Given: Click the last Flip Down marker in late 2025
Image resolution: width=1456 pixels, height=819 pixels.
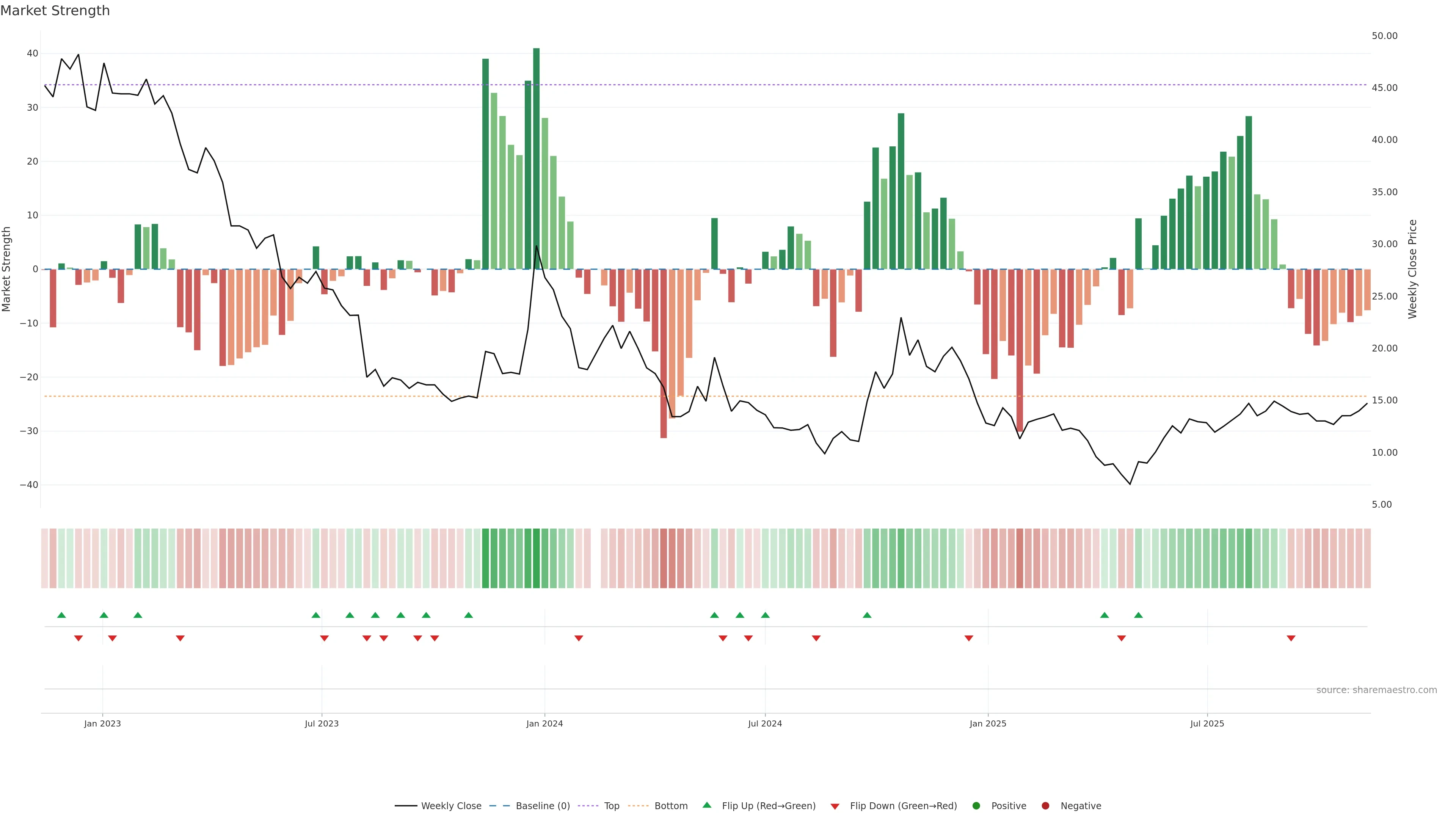Looking at the screenshot, I should [1291, 638].
